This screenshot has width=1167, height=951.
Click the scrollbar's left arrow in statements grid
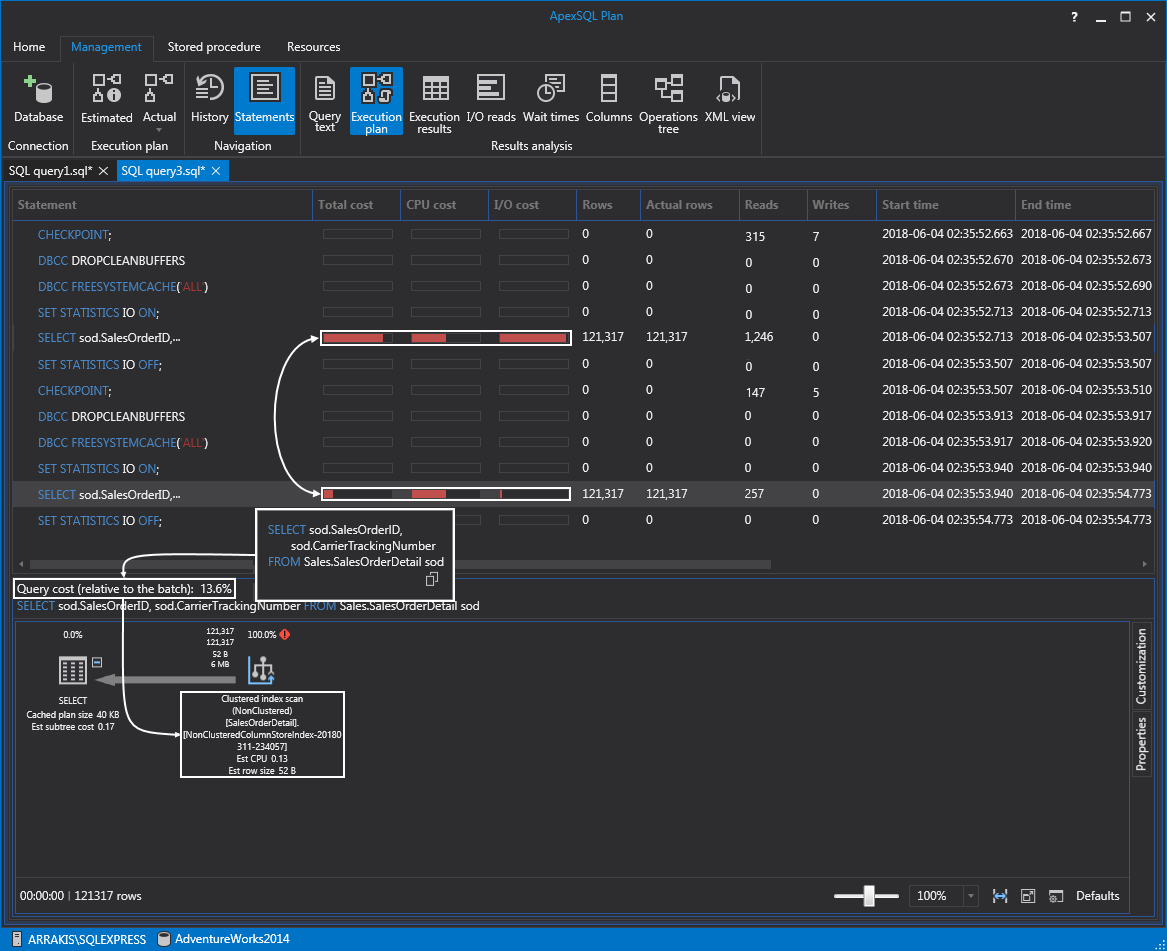pyautogui.click(x=21, y=564)
